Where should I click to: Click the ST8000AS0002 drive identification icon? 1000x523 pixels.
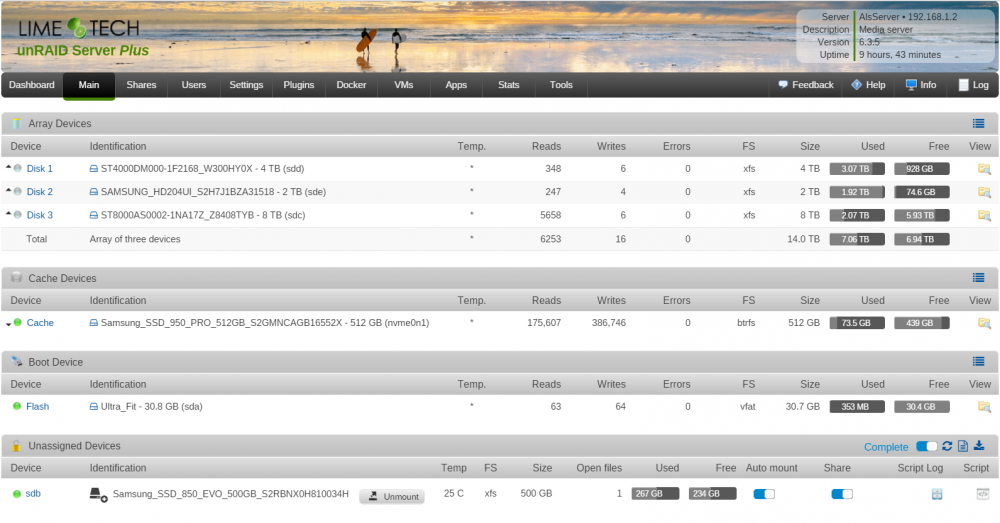(x=94, y=216)
